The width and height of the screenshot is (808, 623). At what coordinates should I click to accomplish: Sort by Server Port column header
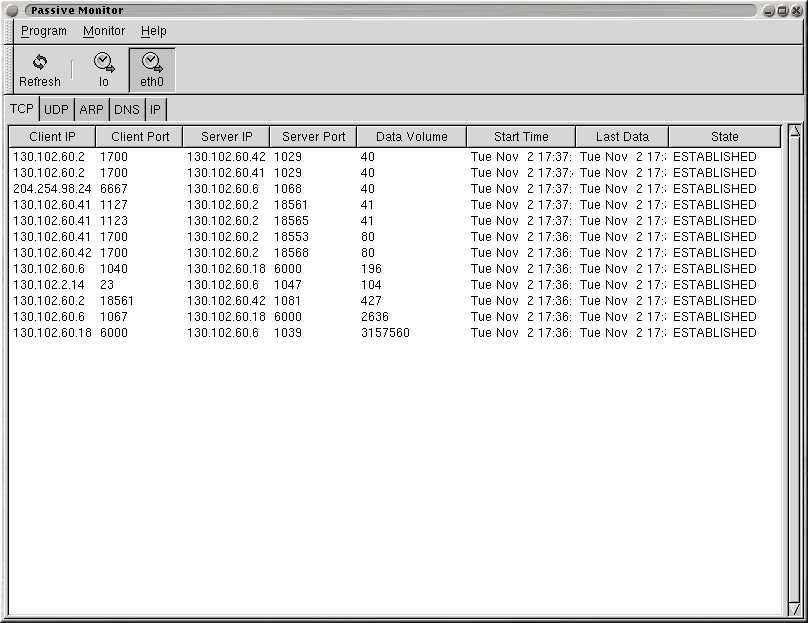(x=313, y=137)
